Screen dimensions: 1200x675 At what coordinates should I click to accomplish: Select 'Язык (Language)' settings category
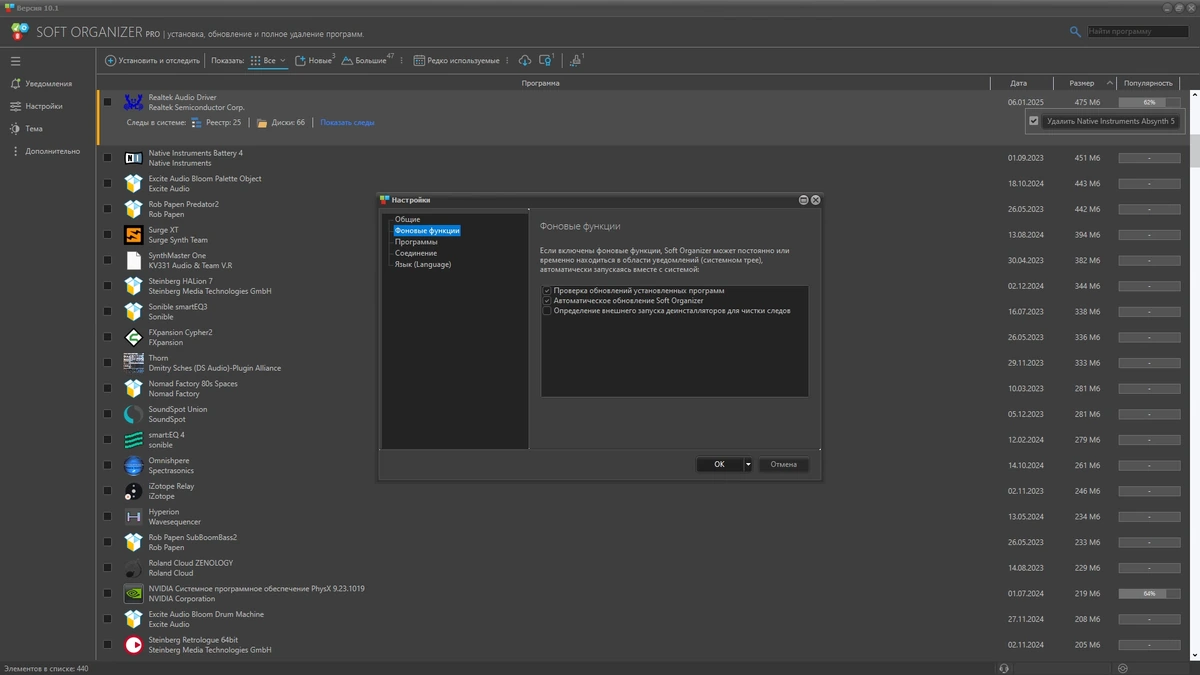tap(422, 265)
